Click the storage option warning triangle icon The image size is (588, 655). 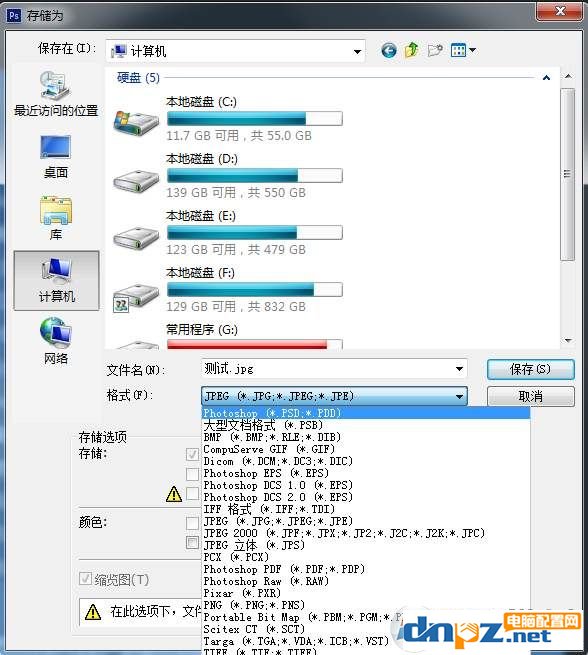(x=174, y=494)
